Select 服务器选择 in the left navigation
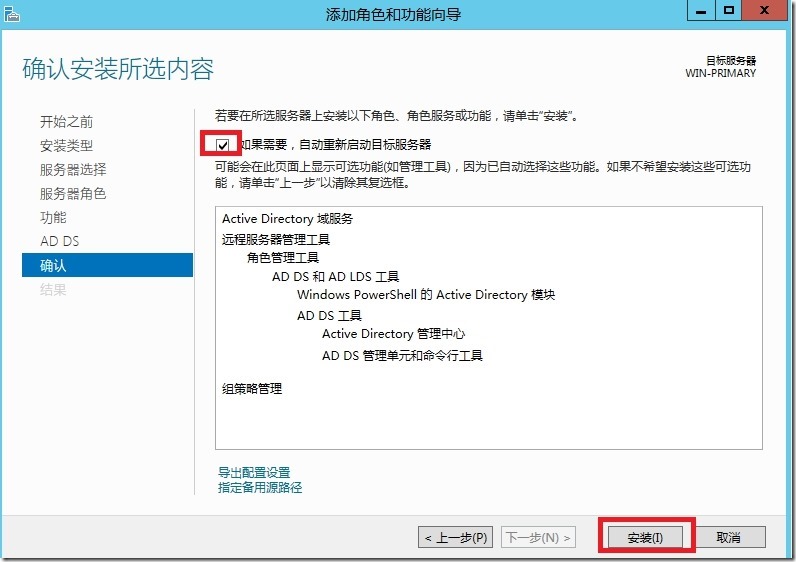 pos(72,170)
